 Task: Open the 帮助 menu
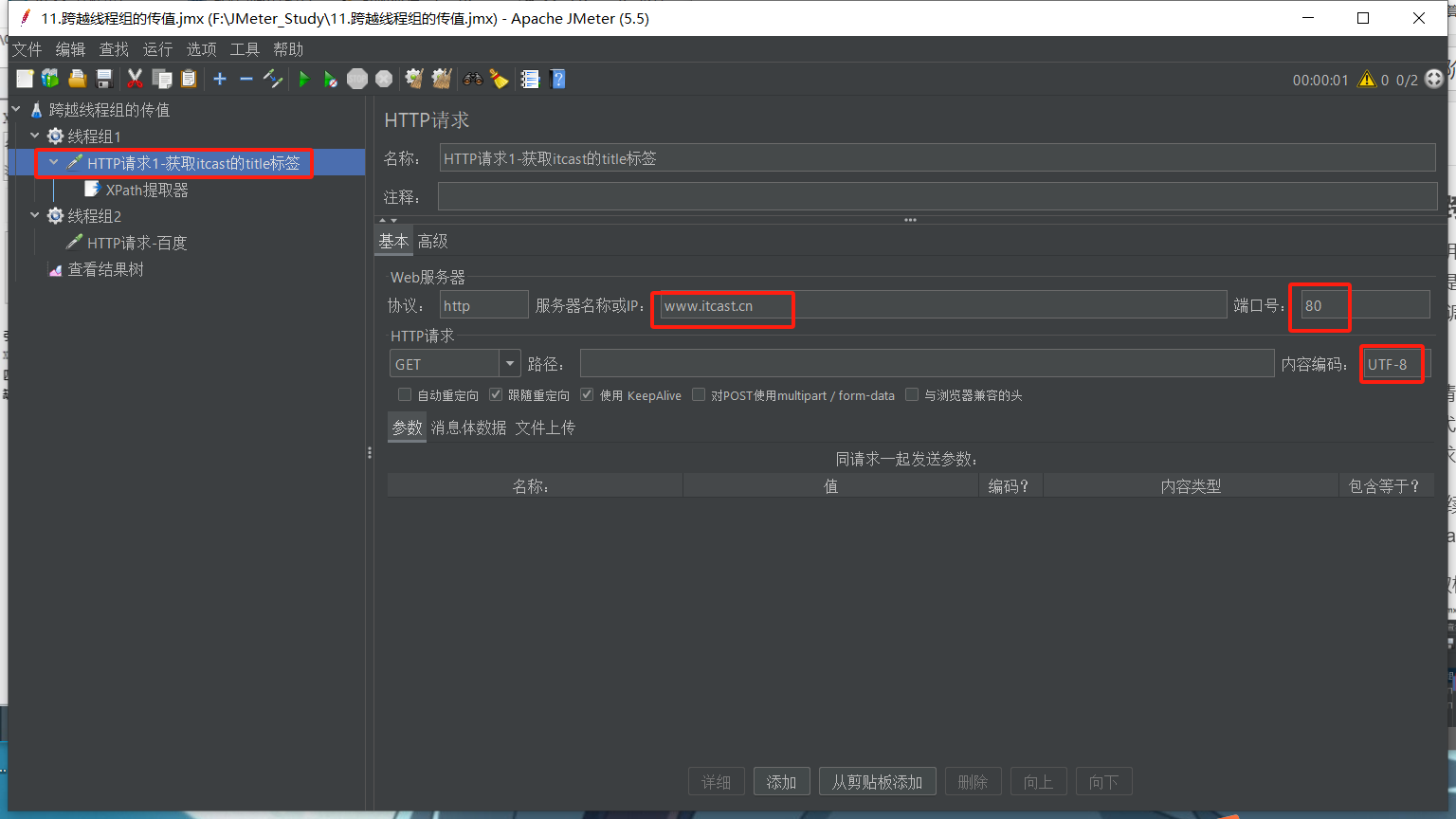[x=288, y=49]
